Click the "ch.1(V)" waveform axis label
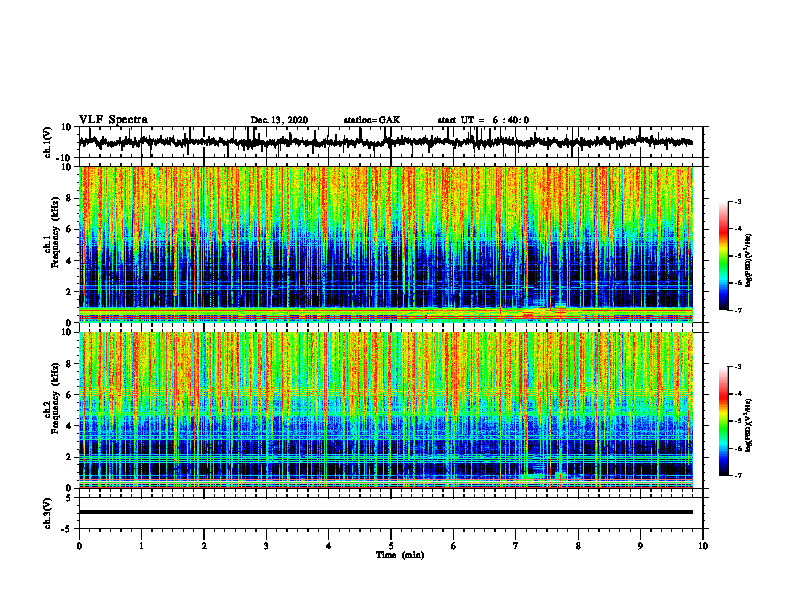 (48, 142)
